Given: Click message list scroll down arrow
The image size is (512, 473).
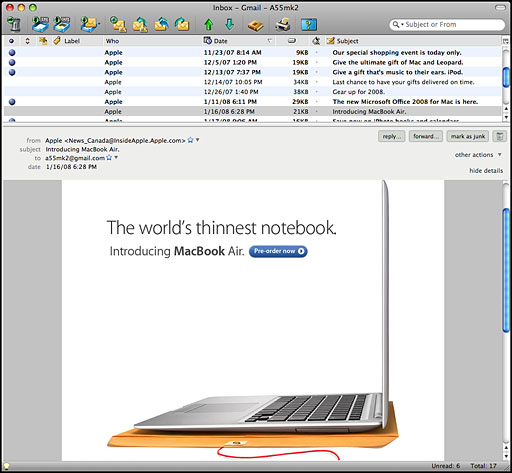Looking at the screenshot, I should click(x=506, y=117).
